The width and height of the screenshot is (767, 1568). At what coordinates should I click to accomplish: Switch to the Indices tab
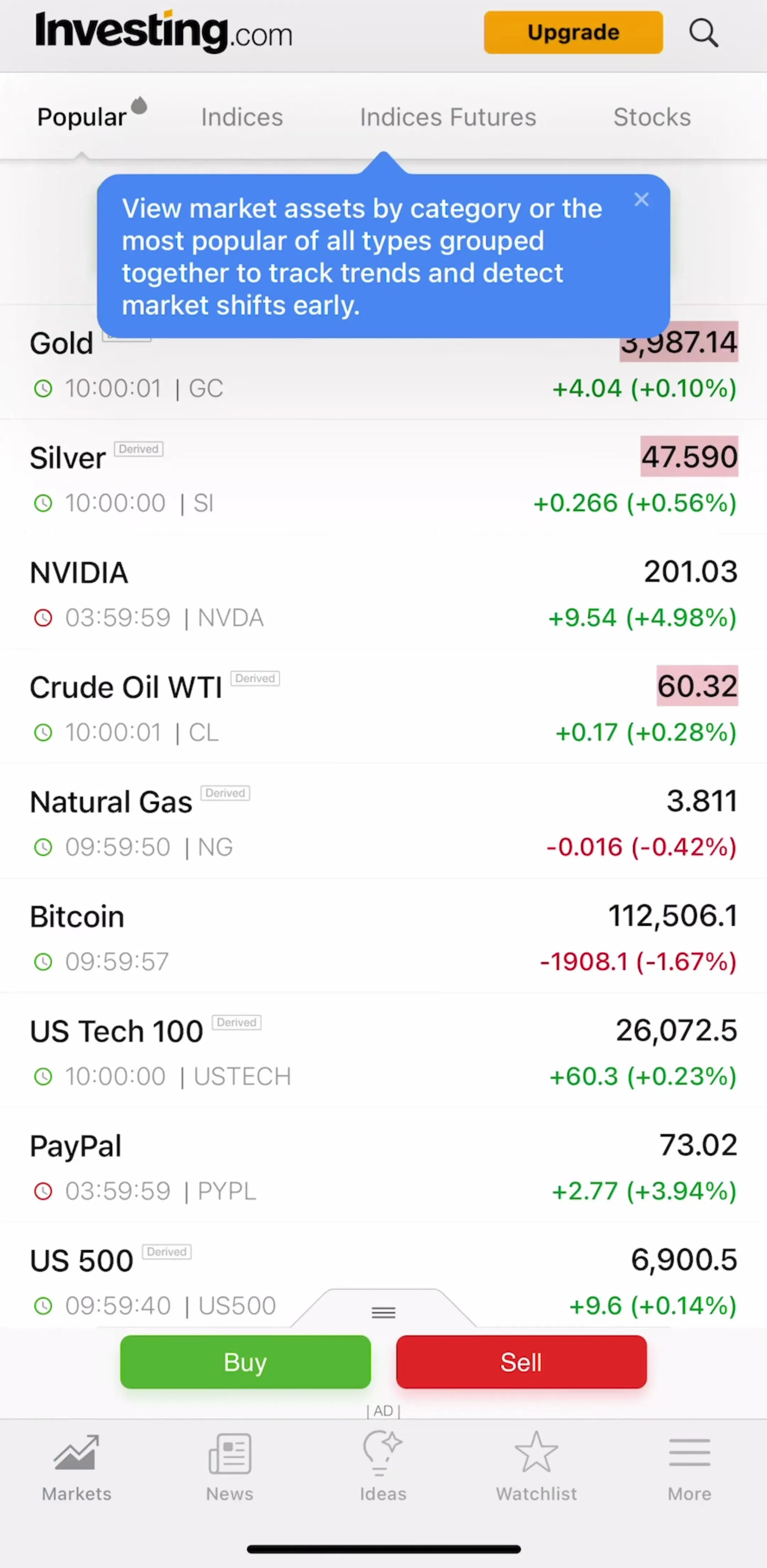pos(242,117)
